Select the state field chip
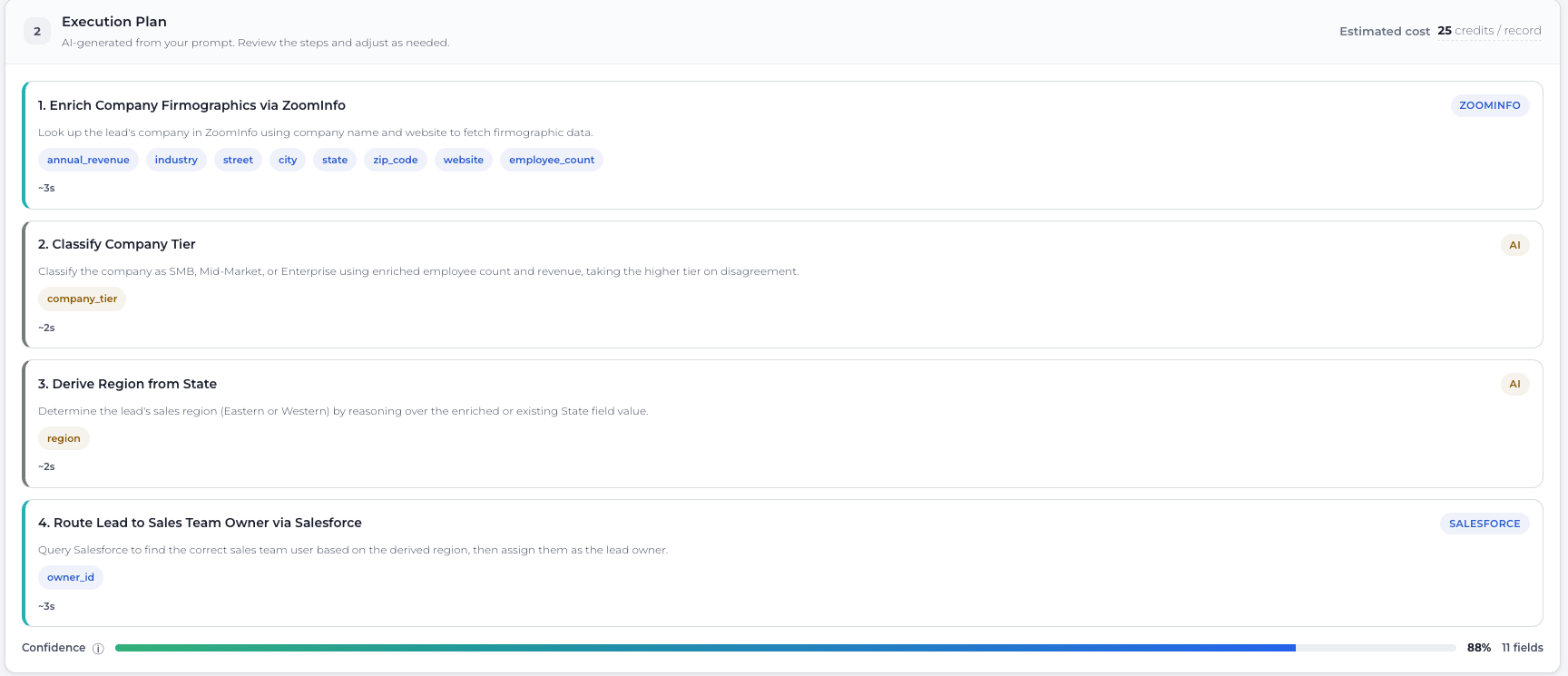This screenshot has height=676, width=1568. (335, 160)
